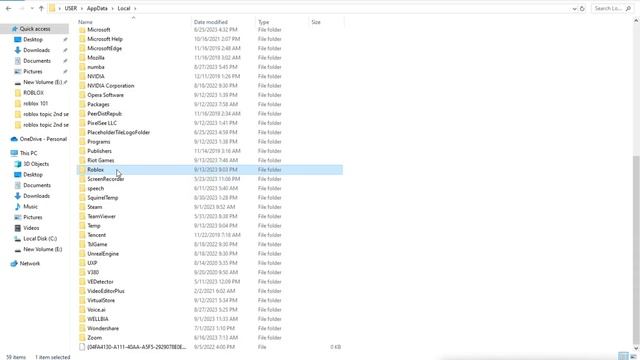
Task: Select the ScreenRecorder folder name
Action: 106,179
